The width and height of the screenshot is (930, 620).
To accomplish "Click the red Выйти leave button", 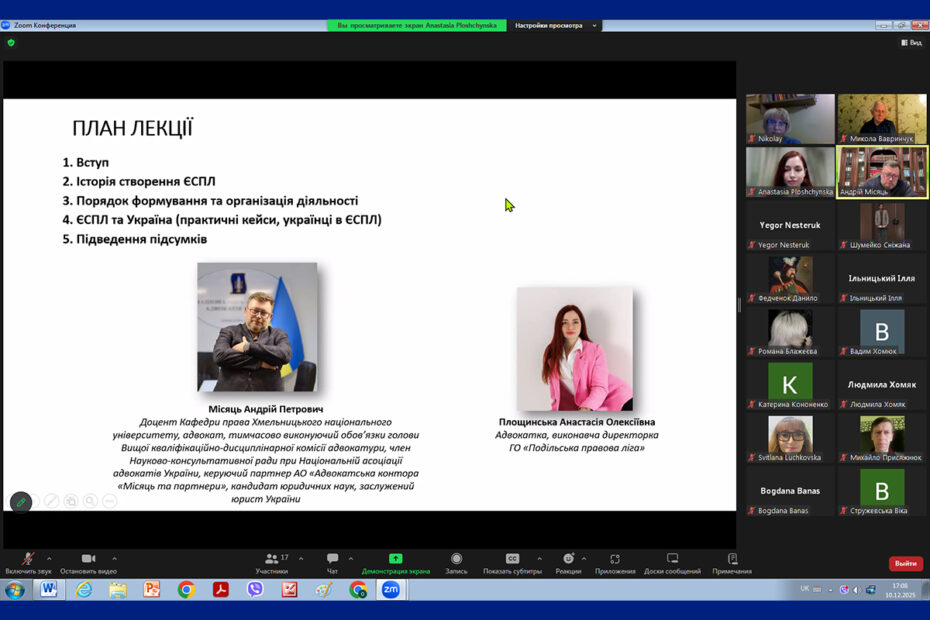I will (905, 564).
